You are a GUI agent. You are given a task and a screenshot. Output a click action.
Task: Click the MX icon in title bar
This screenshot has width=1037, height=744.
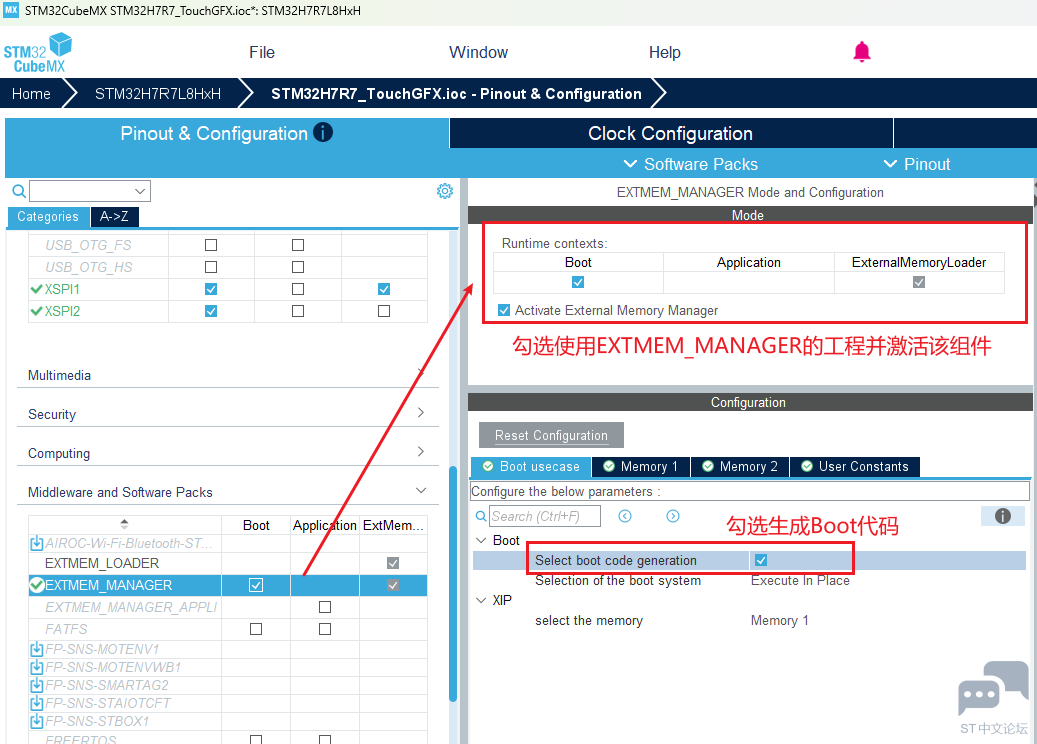[11, 10]
